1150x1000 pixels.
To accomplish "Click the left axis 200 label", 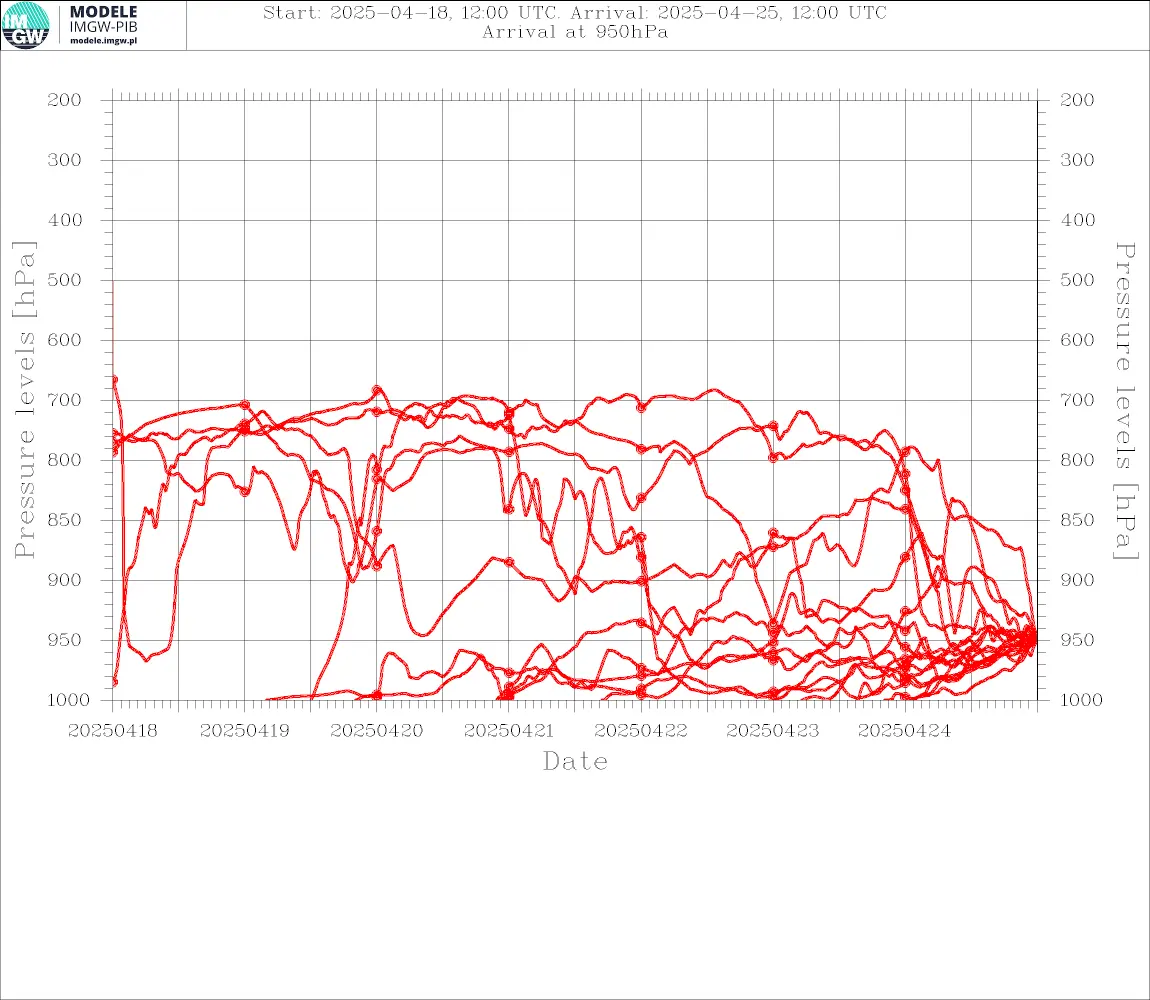I will tap(65, 100).
